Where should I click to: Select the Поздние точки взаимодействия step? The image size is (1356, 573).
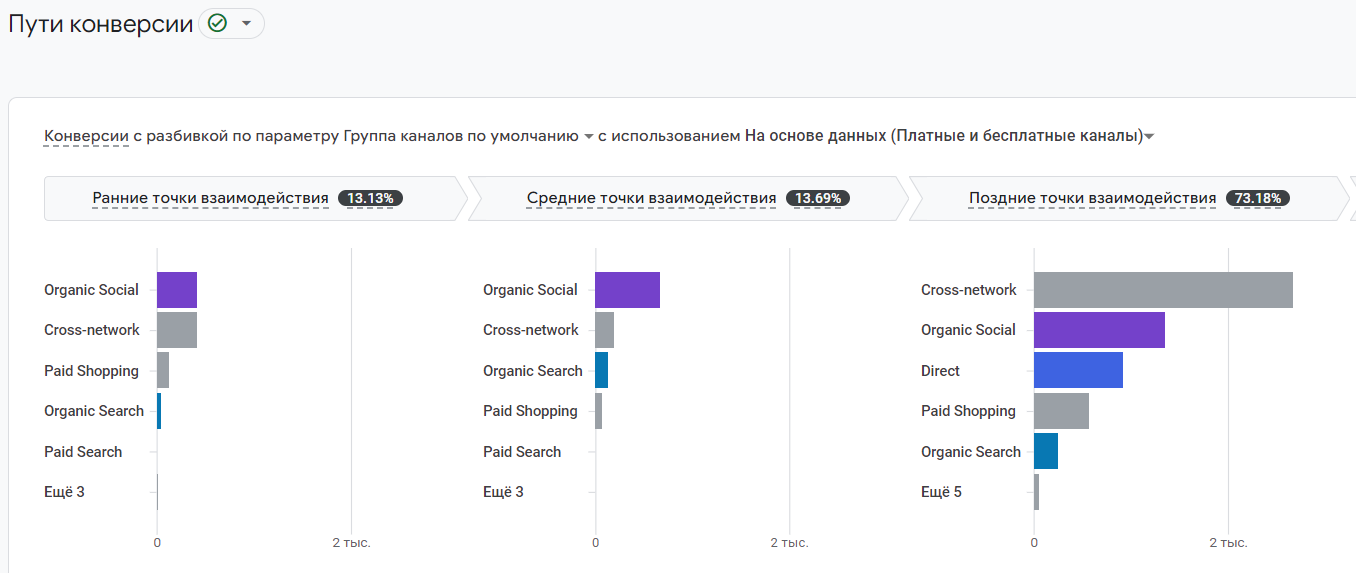[1092, 198]
